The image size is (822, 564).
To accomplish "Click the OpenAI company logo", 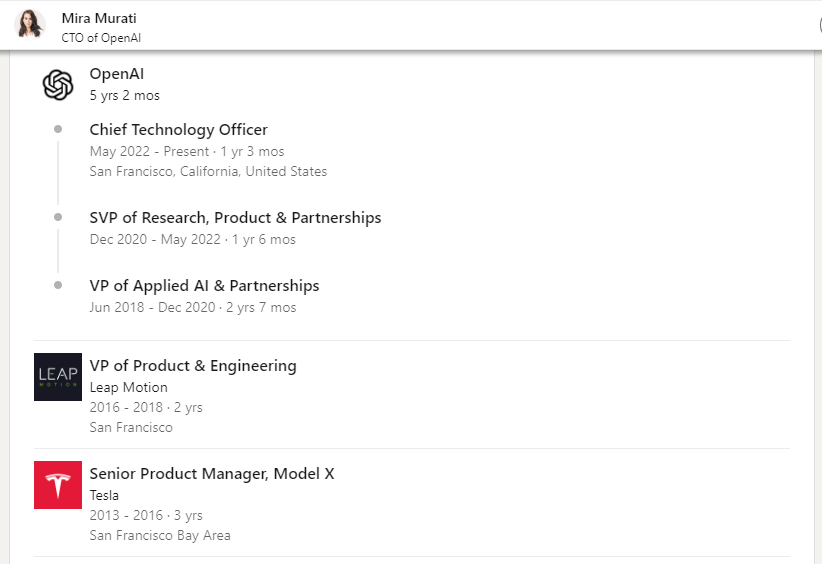I will coord(58,85).
